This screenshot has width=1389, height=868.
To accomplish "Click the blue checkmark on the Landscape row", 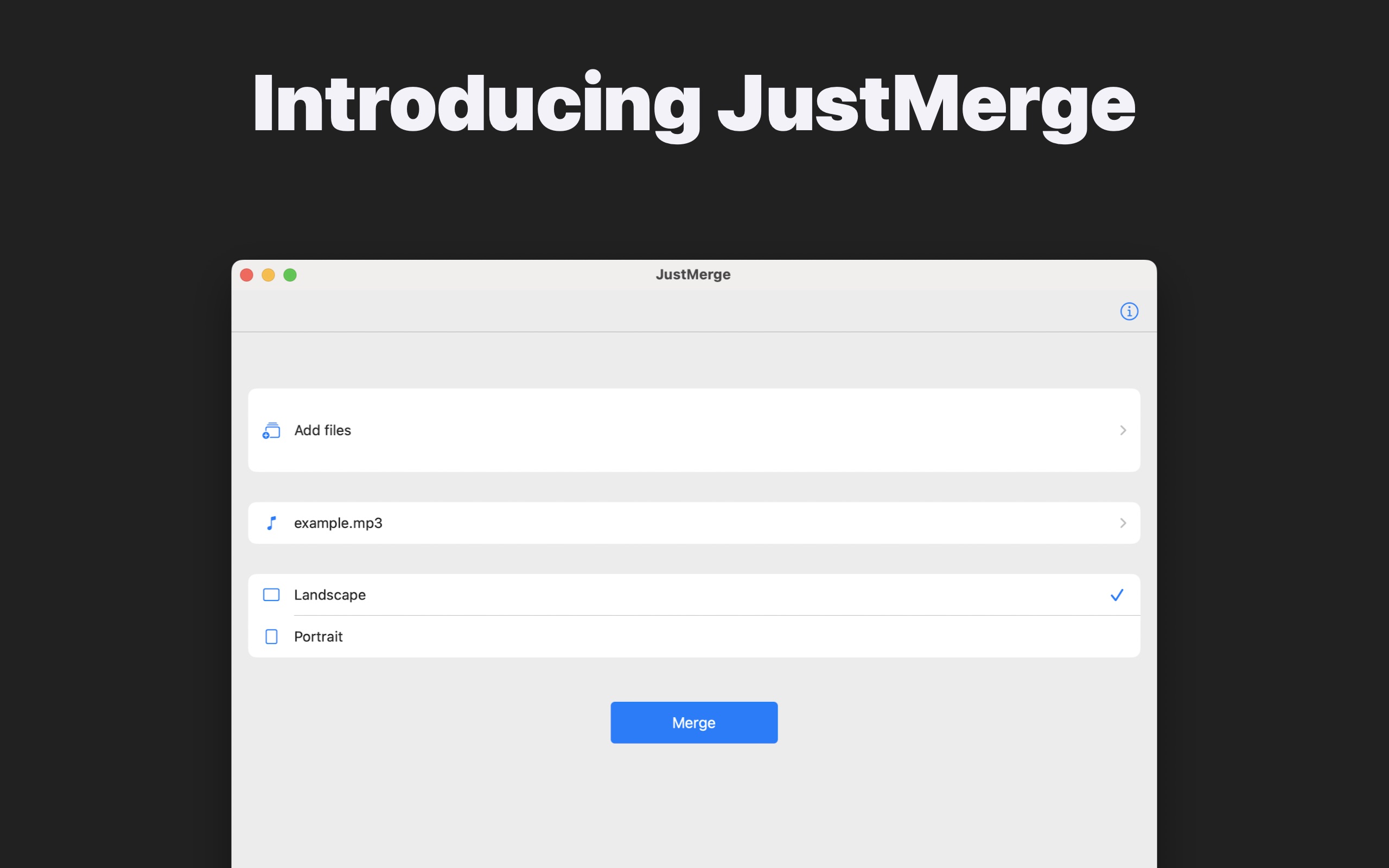I will pyautogui.click(x=1116, y=595).
